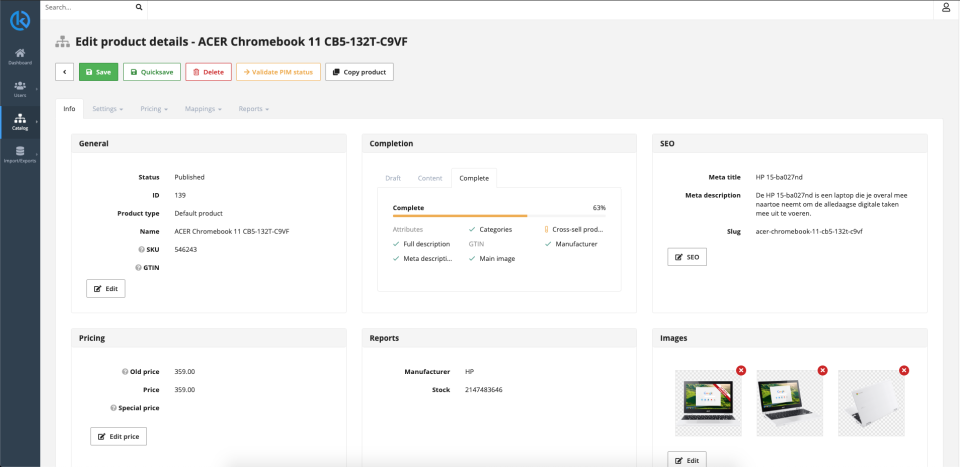Click the Full description completion item
Screen dimensions: 960x467
[x=421, y=244]
